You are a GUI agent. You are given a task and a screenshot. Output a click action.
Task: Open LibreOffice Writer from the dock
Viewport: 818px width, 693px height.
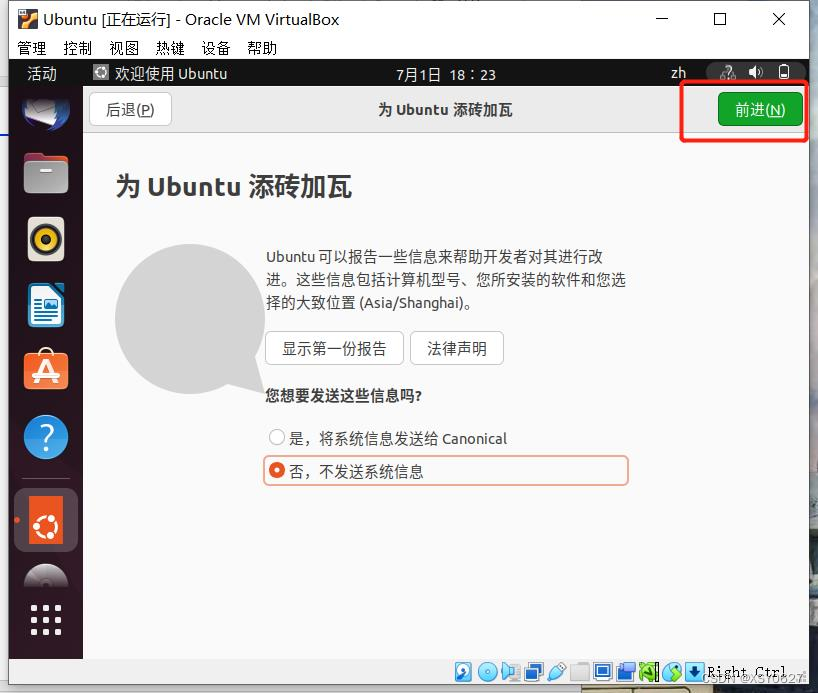click(46, 305)
